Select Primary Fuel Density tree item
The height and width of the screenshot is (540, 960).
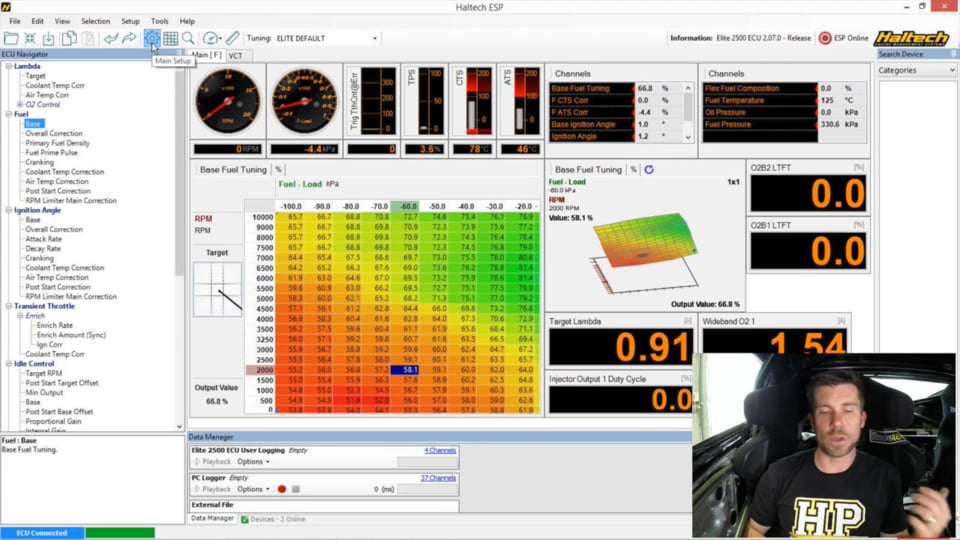tap(58, 143)
